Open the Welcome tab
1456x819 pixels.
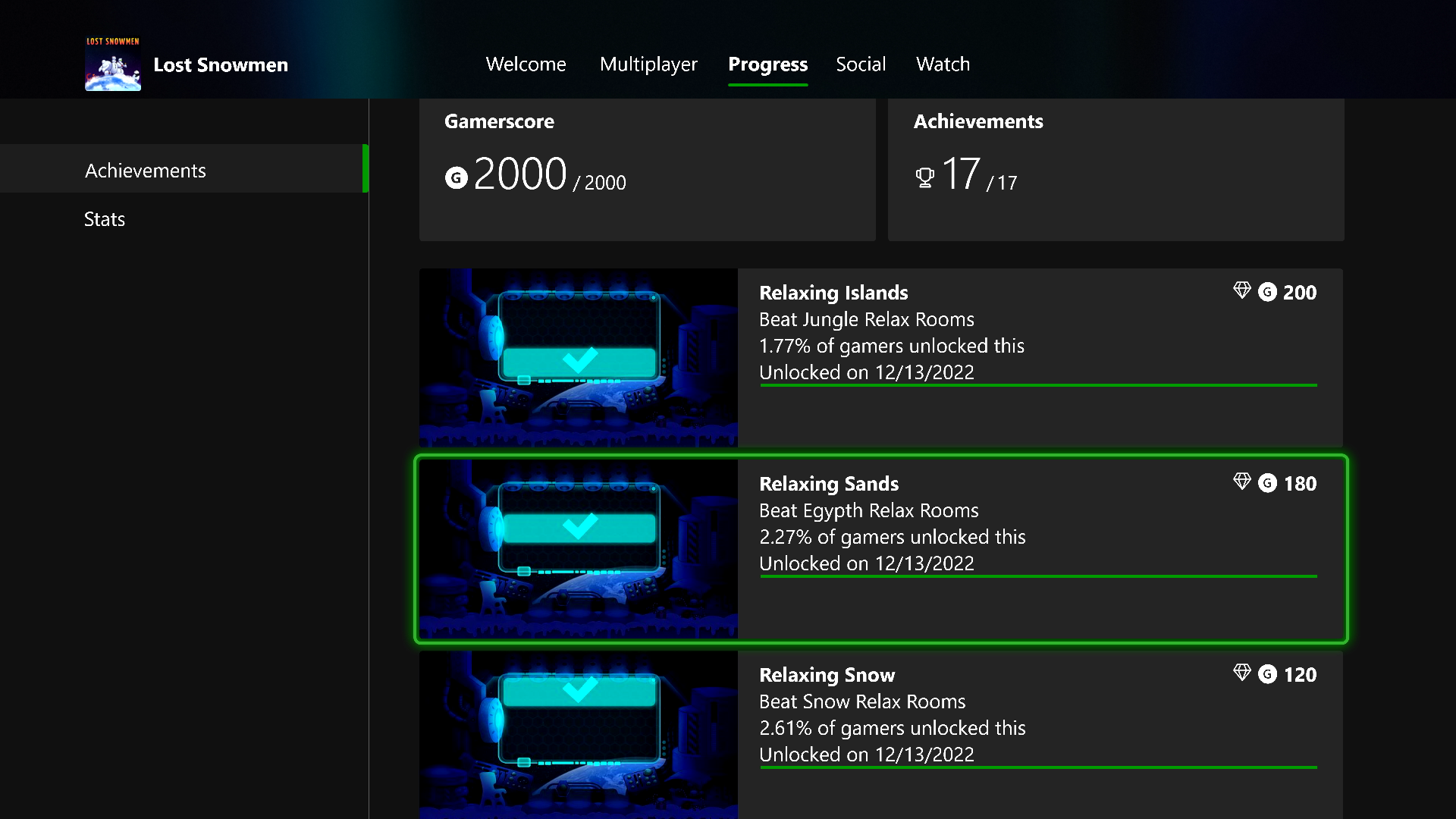point(526,64)
